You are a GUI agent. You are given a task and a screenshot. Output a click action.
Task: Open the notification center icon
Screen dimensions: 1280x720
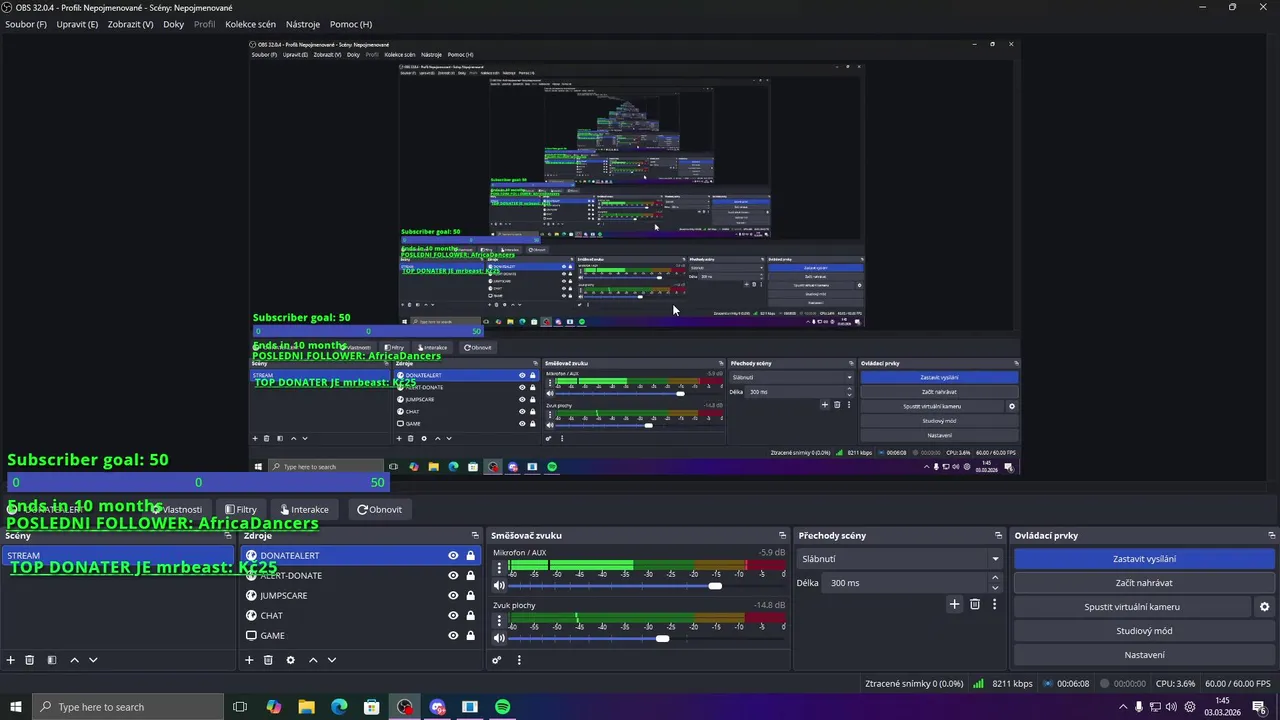[x=1259, y=707]
